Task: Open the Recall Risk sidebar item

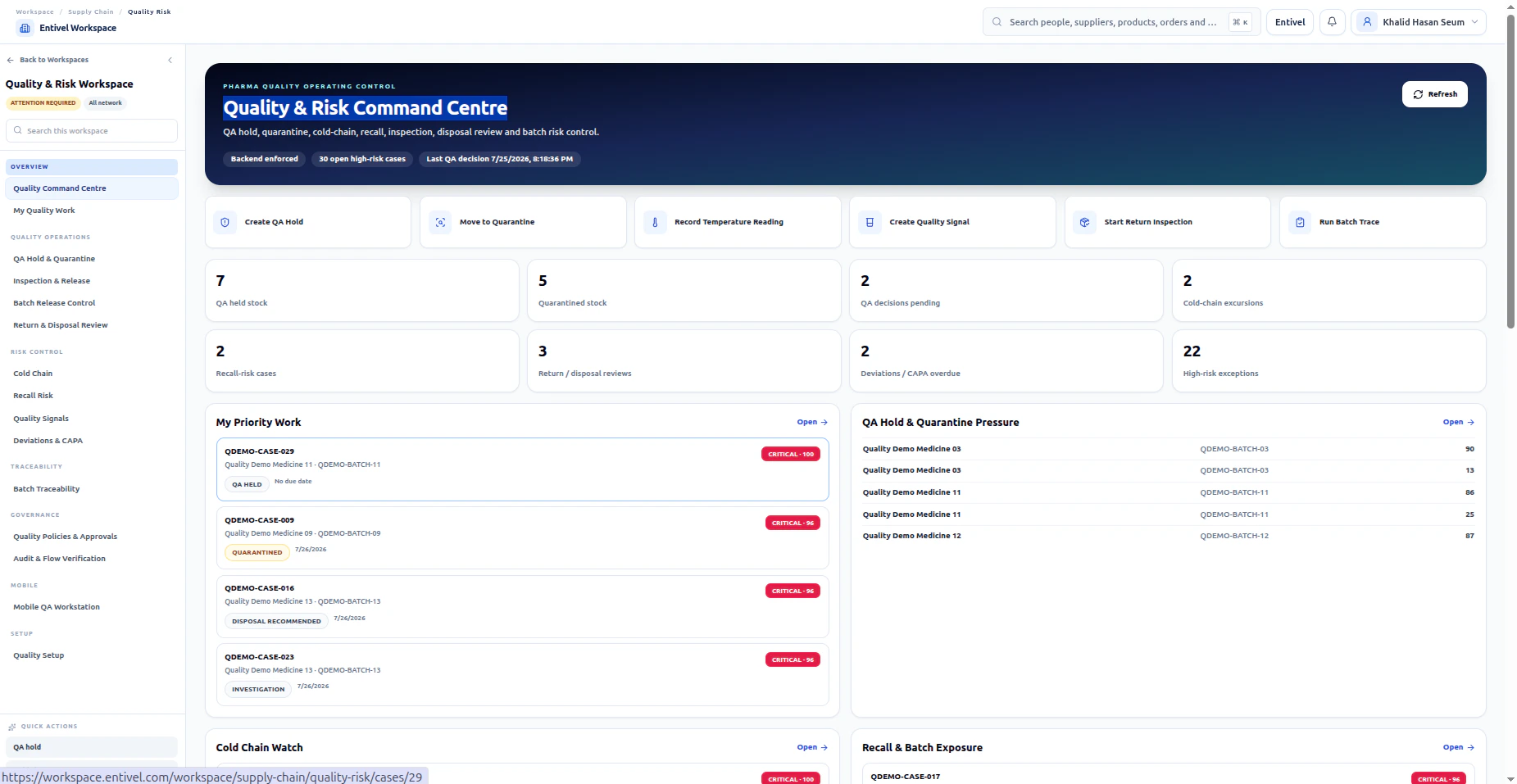Action: point(92,396)
